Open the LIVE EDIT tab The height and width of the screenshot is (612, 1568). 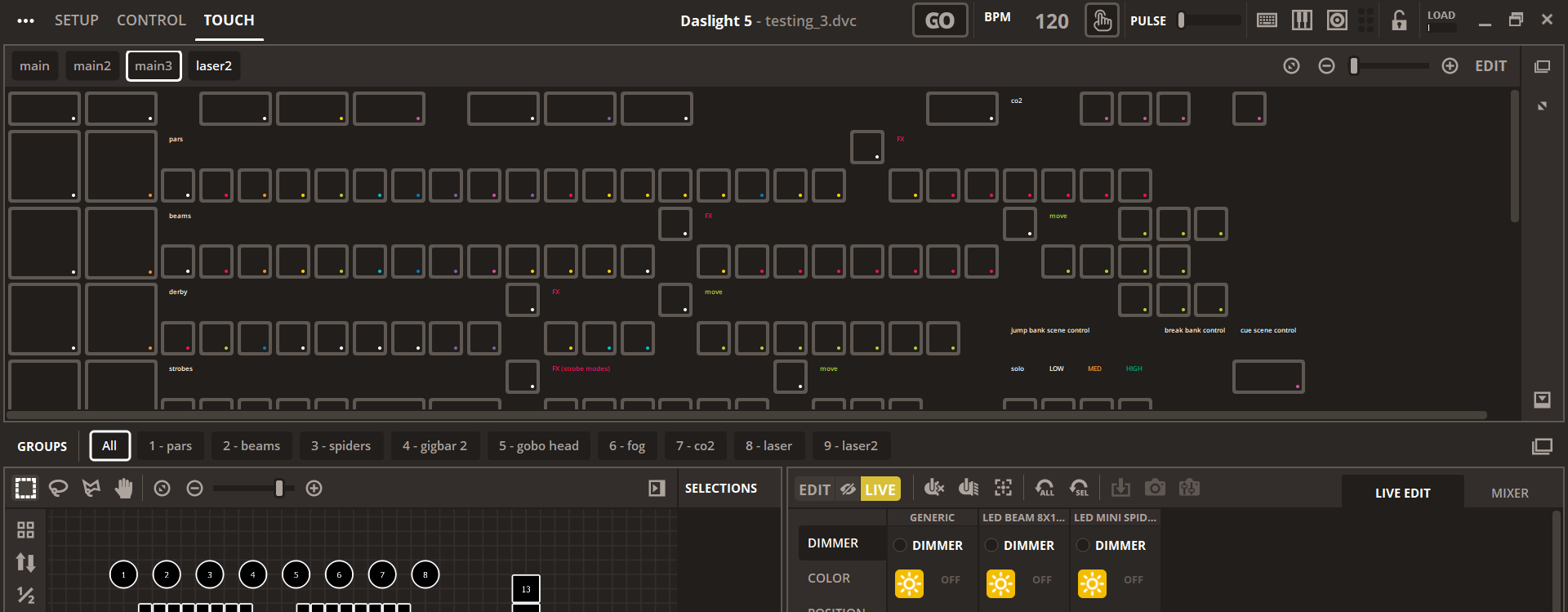click(1402, 493)
